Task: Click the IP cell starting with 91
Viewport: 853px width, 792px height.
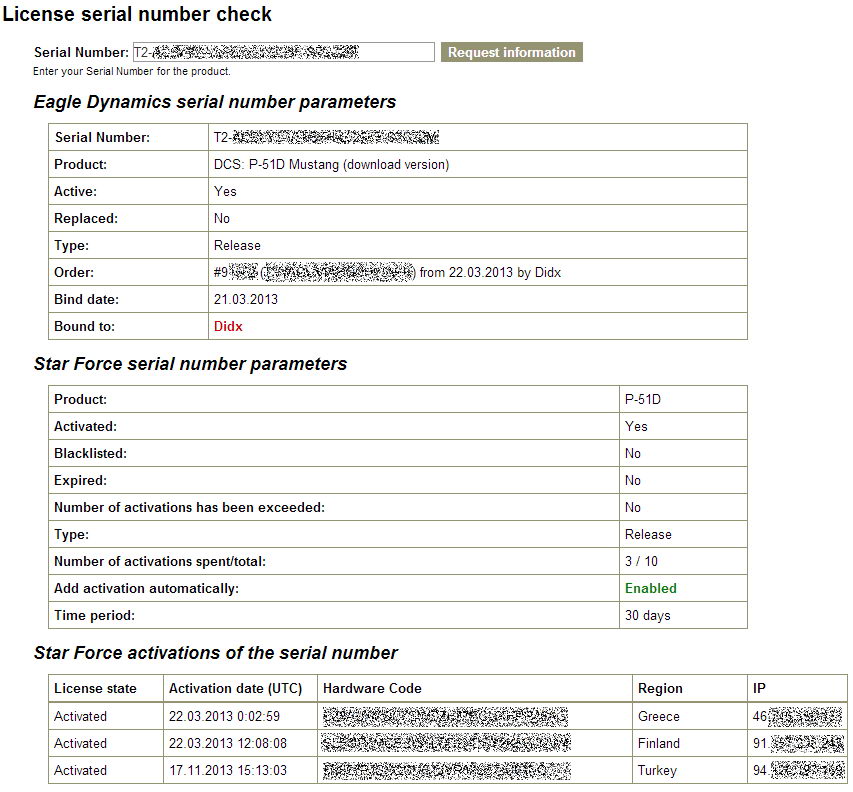Action: pos(798,744)
